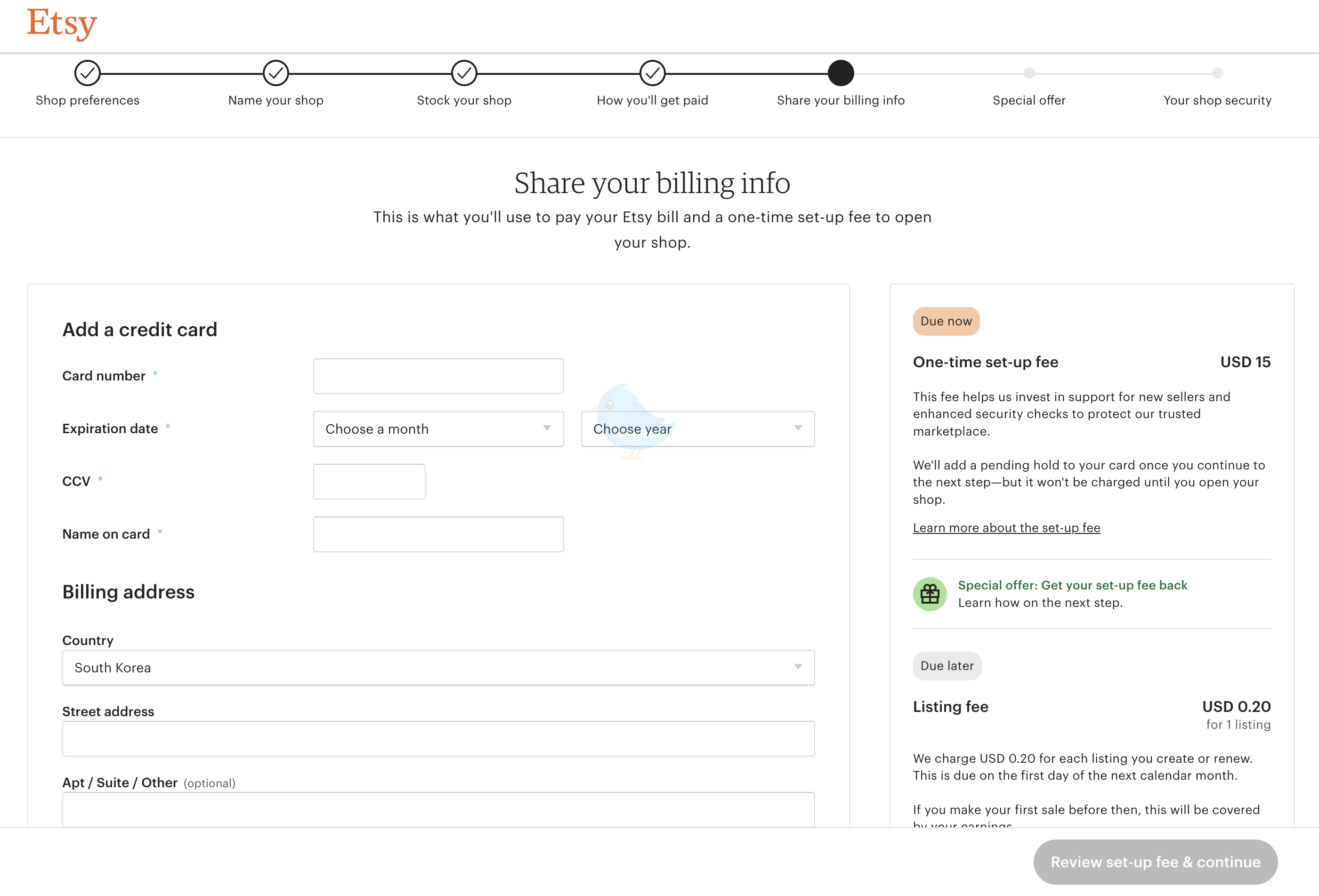Click the Due now badge
This screenshot has height=896, width=1319.
[946, 321]
